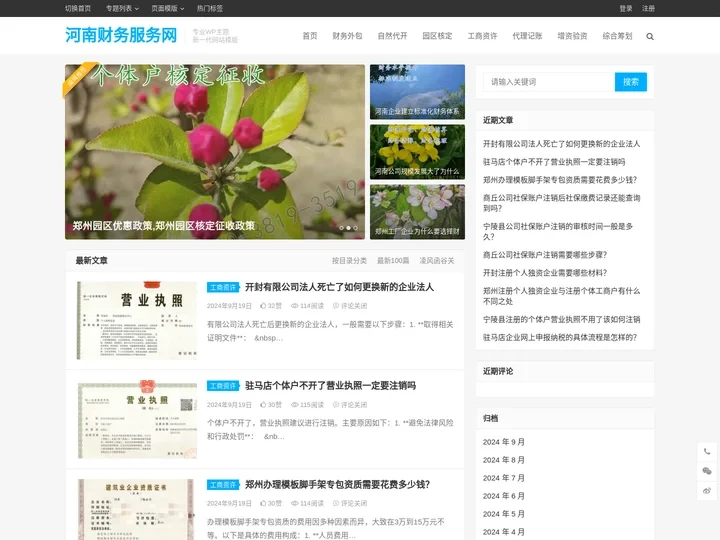Image resolution: width=720 pixels, height=540 pixels.
Task: Click the WeChat floating icon
Action: [x=707, y=471]
